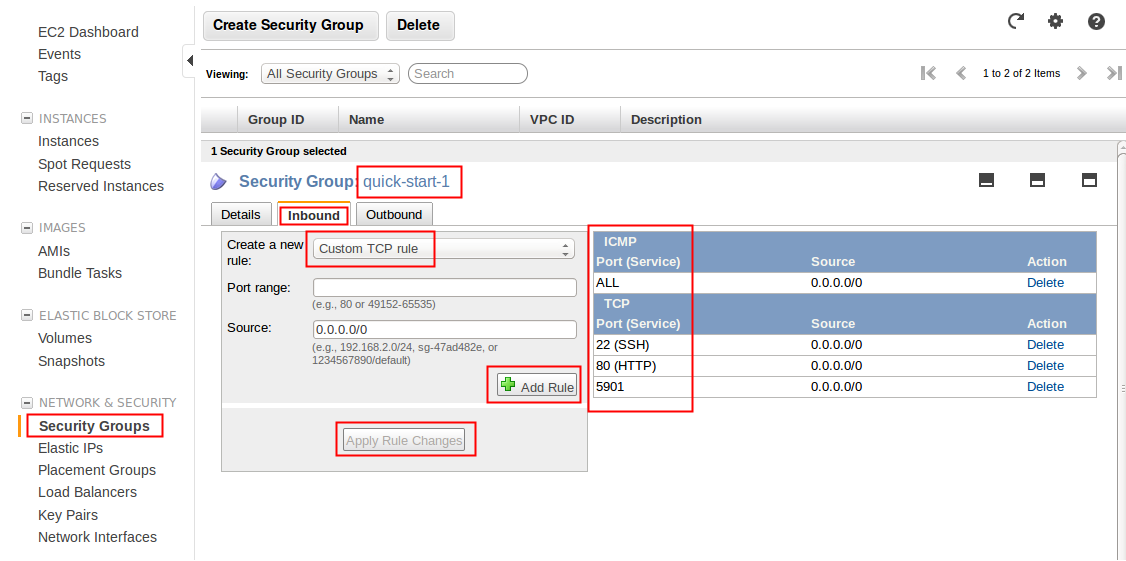The width and height of the screenshot is (1126, 561).
Task: Click the Add Rule button
Action: tap(537, 387)
